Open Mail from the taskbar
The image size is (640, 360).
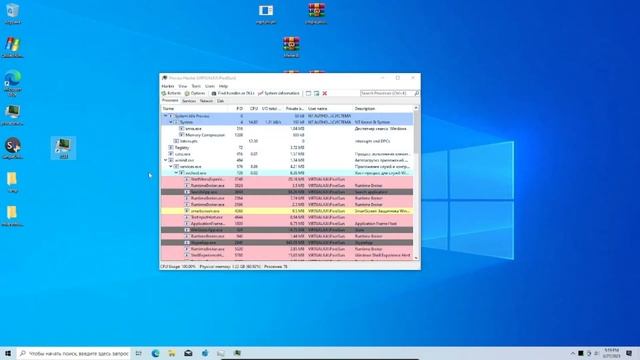(188, 353)
